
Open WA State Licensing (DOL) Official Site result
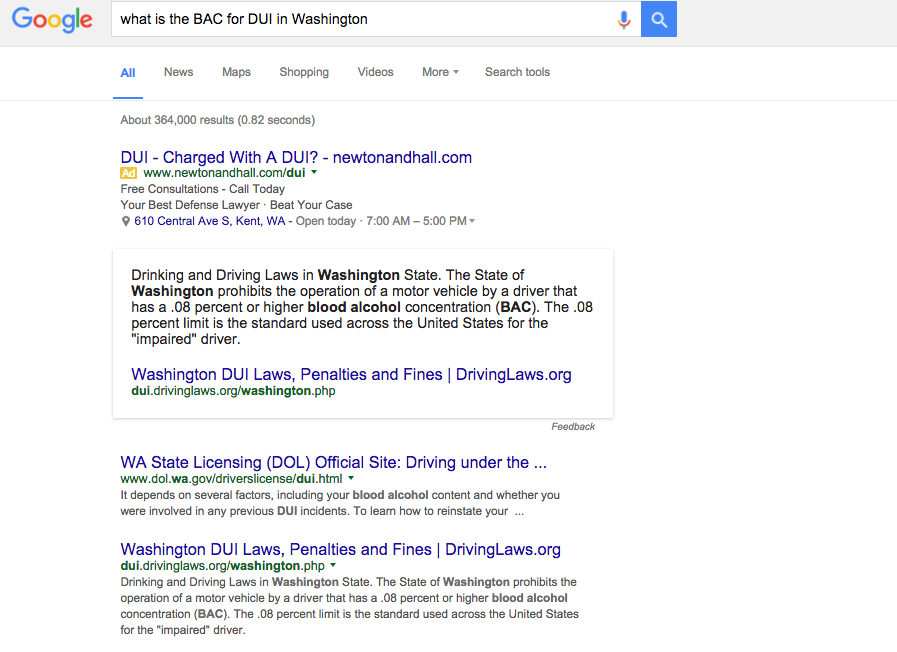(334, 462)
